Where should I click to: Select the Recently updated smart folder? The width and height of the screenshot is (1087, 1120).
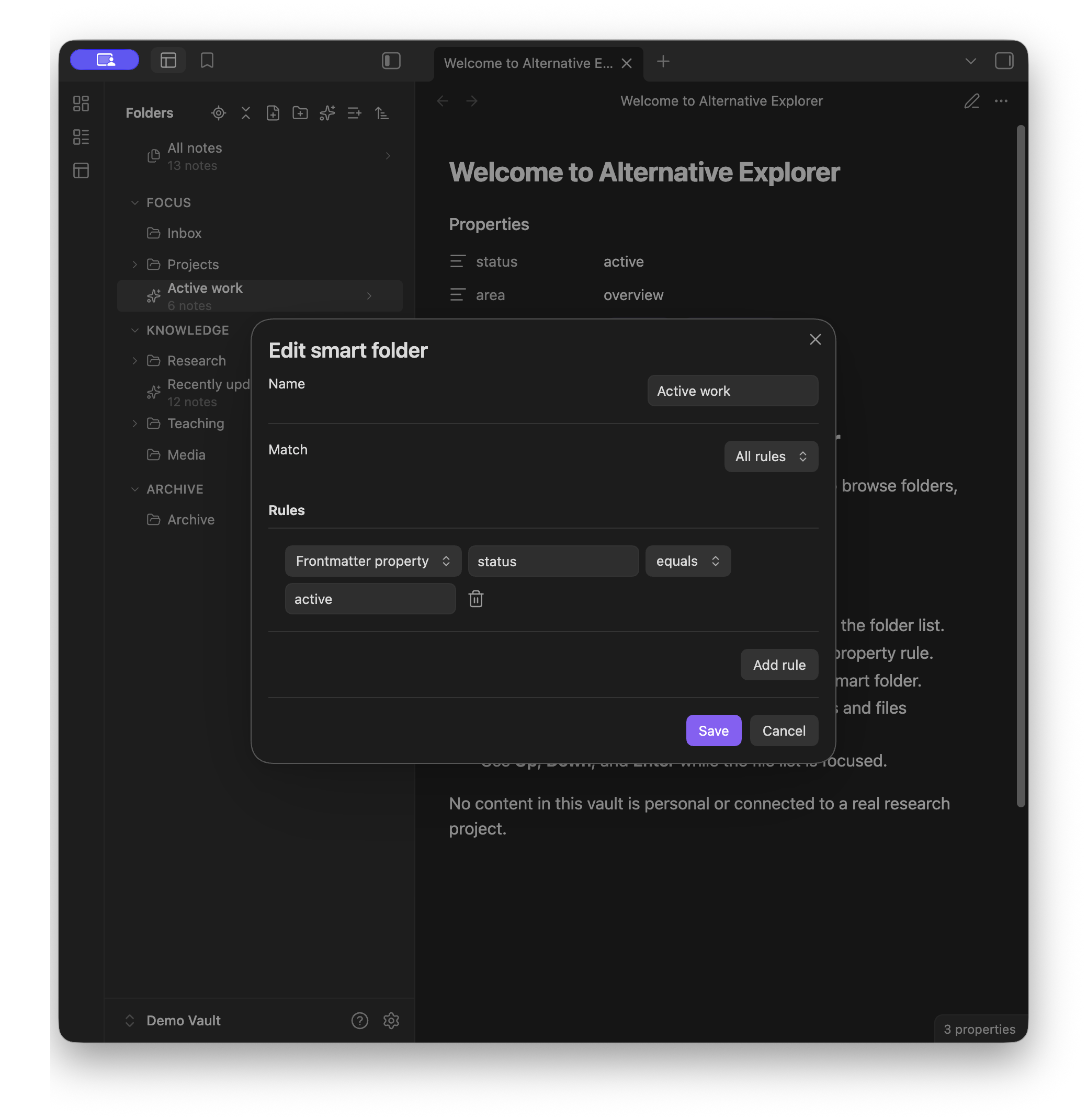click(198, 393)
